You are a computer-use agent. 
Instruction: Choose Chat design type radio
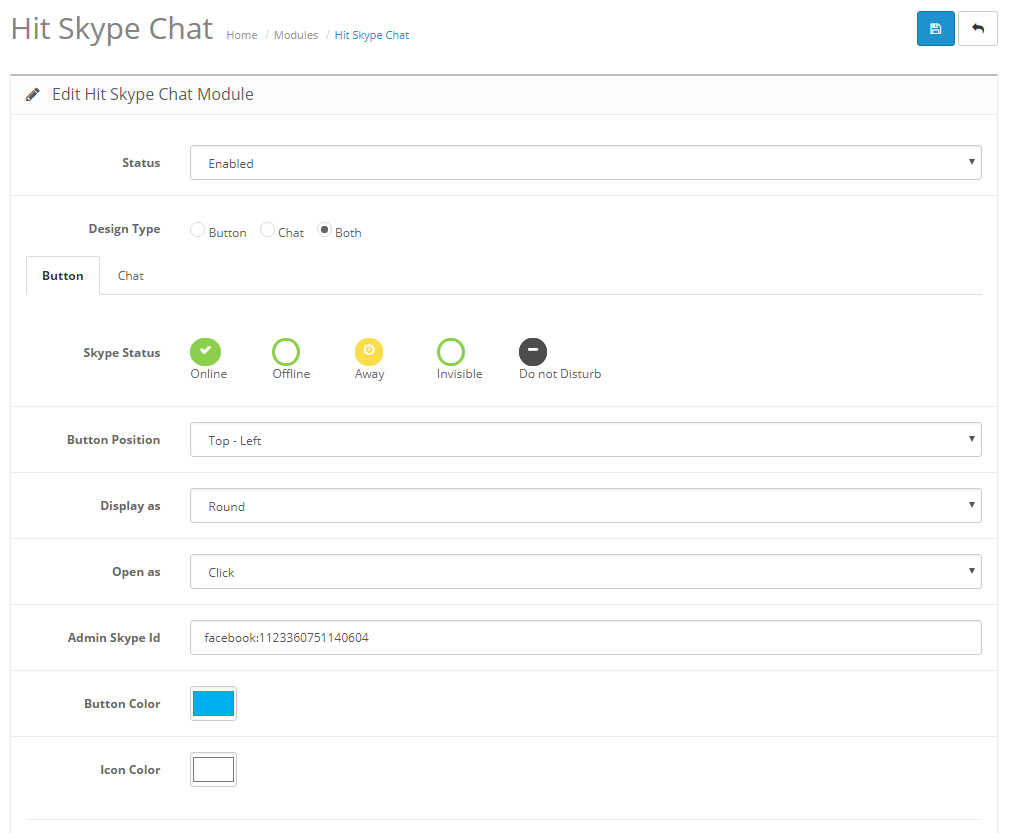(267, 229)
